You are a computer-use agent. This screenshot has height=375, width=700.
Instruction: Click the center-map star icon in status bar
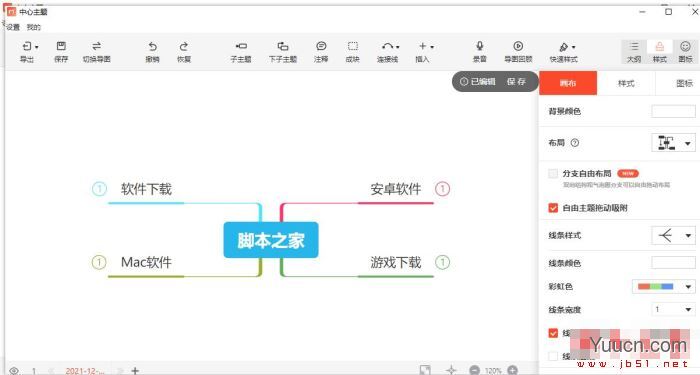(451, 370)
